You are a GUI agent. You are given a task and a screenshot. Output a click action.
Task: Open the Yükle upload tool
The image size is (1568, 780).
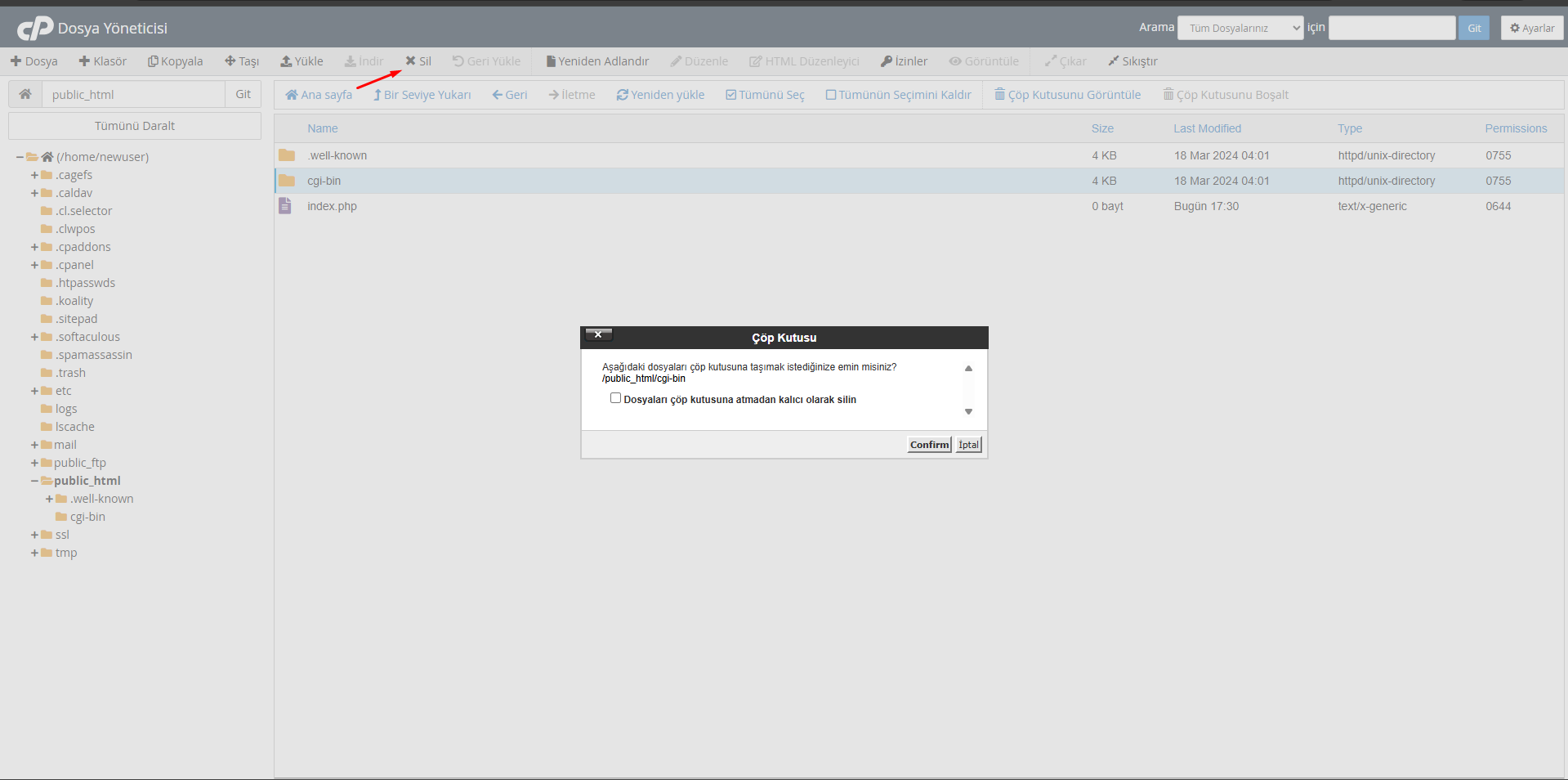(302, 61)
